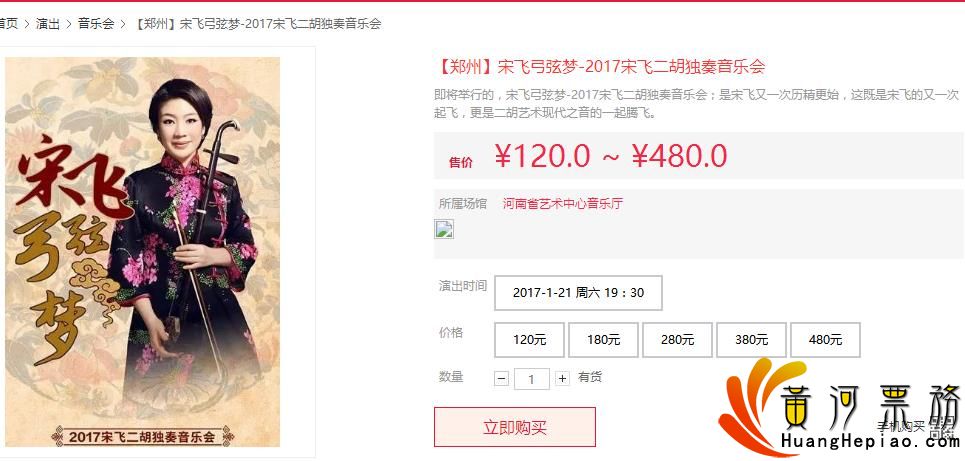Click the quantity input field
The image size is (965, 461).
click(x=532, y=379)
